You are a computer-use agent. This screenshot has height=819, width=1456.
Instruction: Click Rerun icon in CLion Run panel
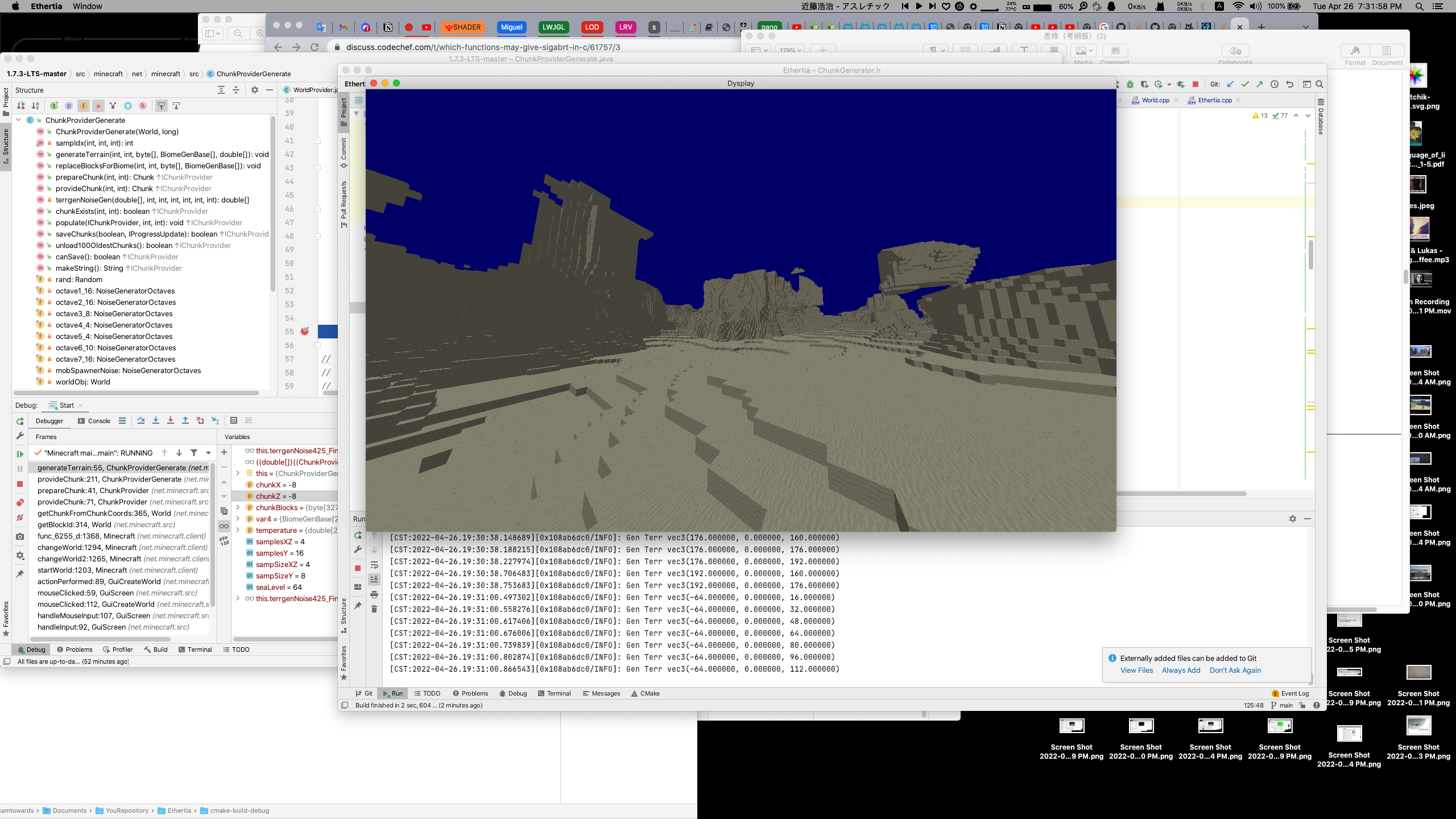[x=358, y=535]
